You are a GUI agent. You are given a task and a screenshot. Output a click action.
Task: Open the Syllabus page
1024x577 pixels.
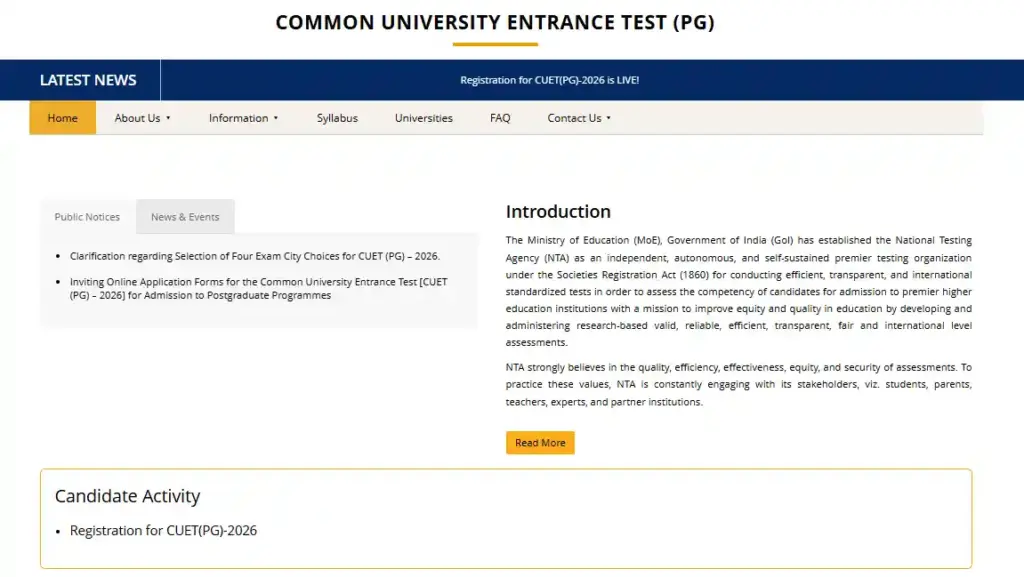(x=337, y=117)
